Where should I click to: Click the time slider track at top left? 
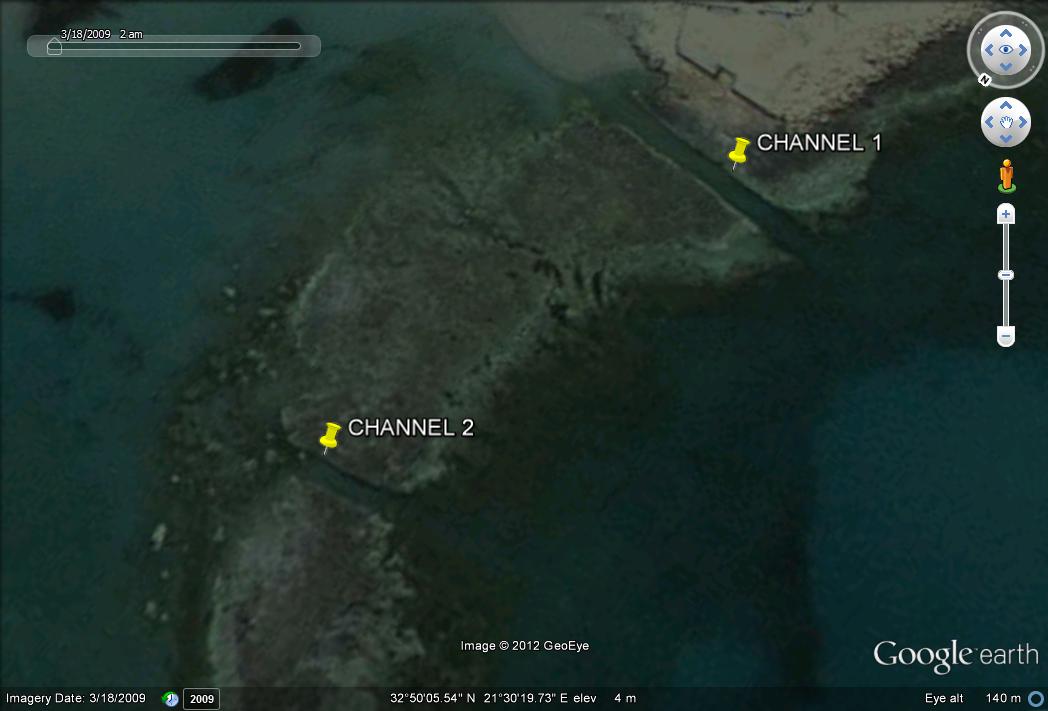click(174, 46)
